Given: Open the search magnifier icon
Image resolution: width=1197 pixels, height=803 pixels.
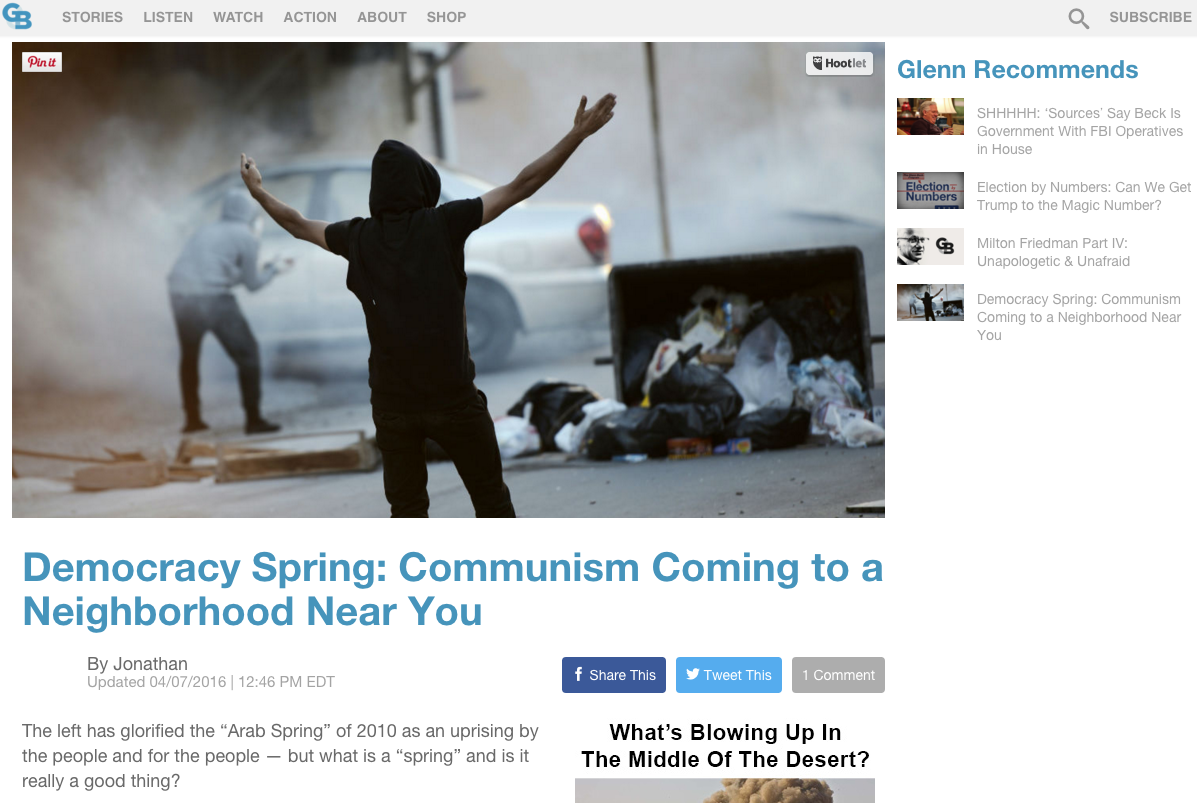Looking at the screenshot, I should pos(1078,18).
